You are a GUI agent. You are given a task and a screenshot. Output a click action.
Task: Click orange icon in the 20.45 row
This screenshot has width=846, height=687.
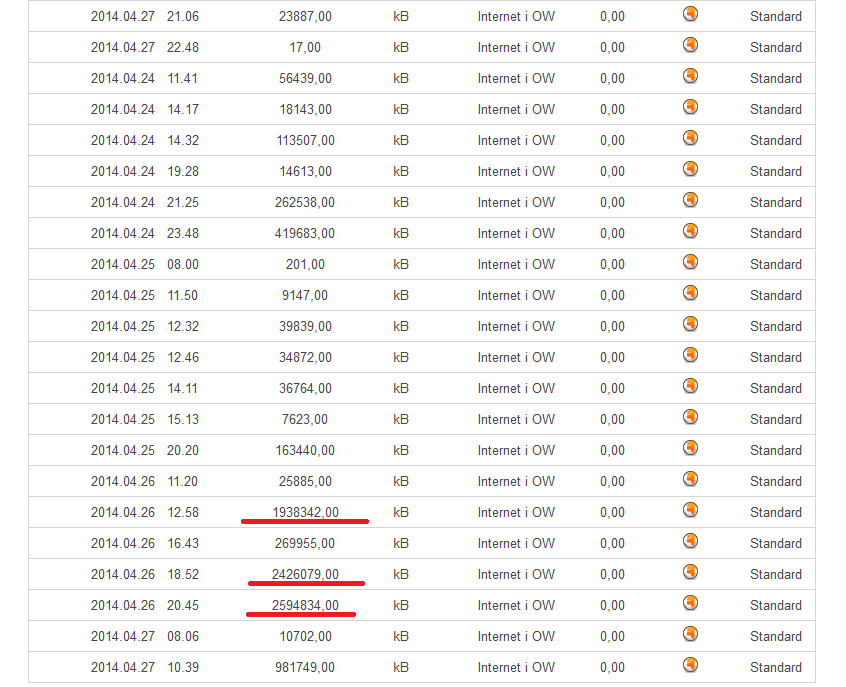[690, 603]
